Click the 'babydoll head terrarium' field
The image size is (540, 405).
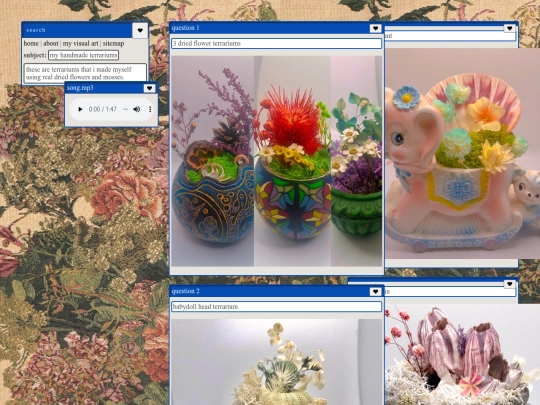pyautogui.click(x=277, y=307)
